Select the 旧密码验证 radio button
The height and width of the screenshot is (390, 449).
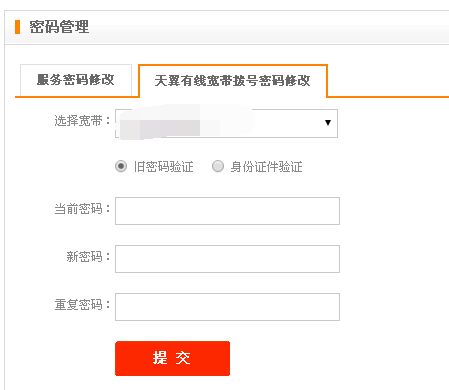pyautogui.click(x=121, y=166)
